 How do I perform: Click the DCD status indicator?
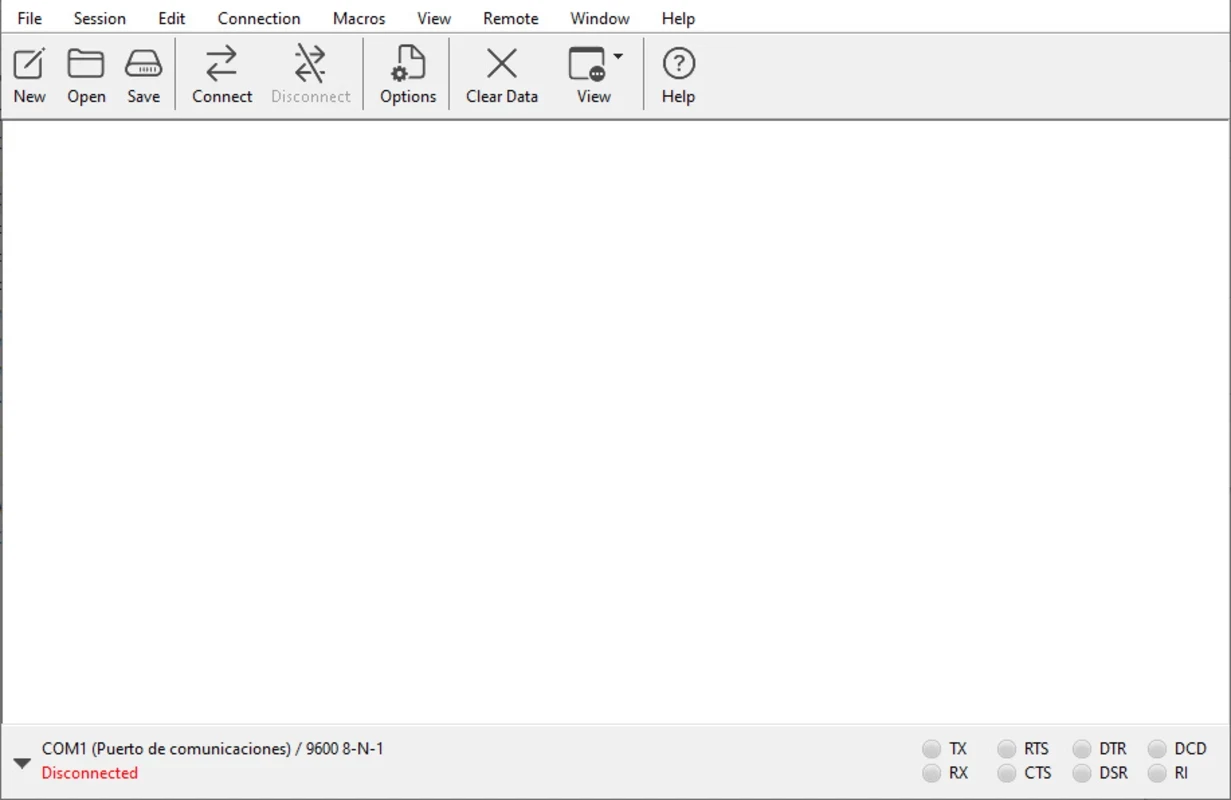(1157, 749)
